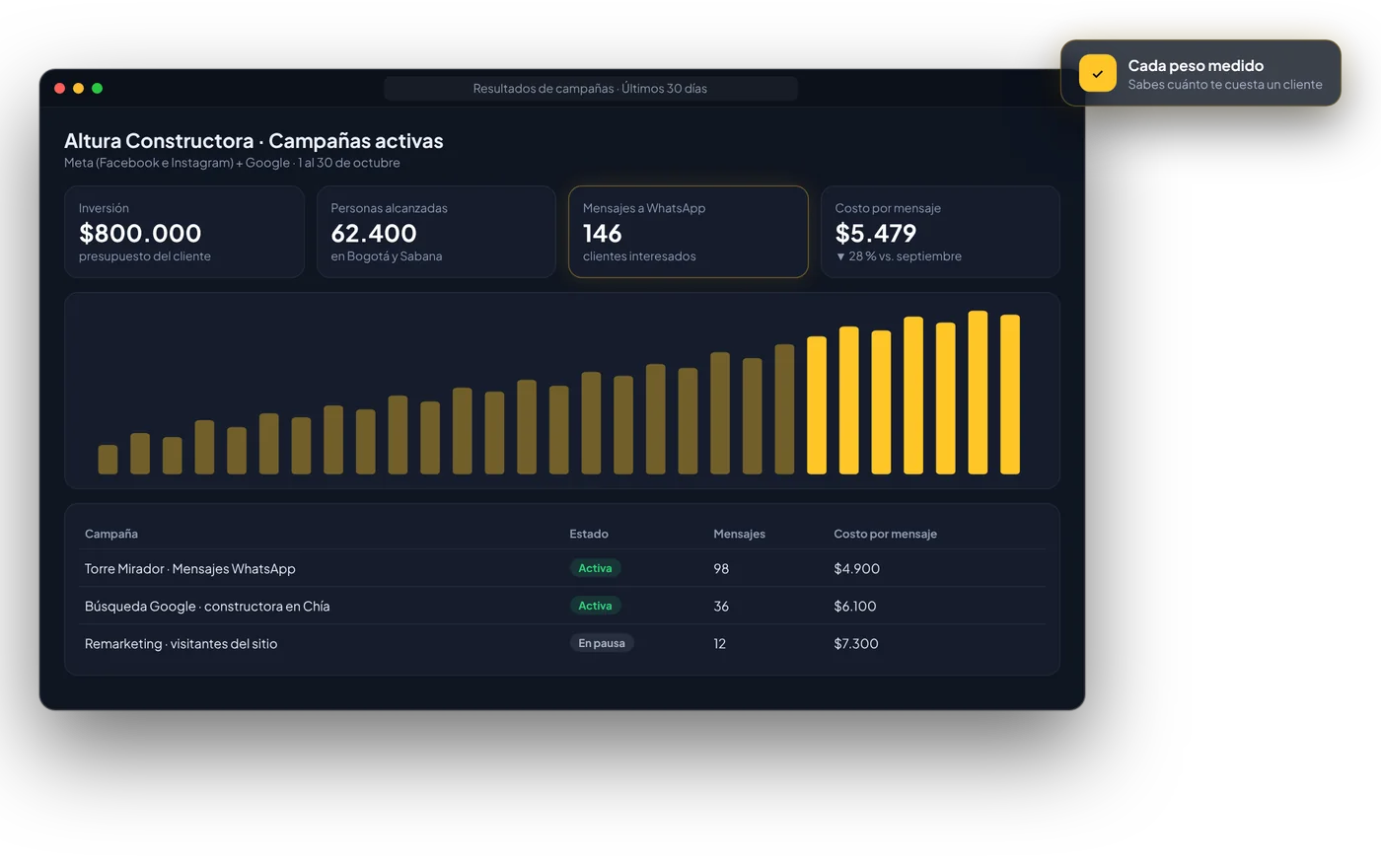Click the message count '36'
The image size is (1381, 868).
click(721, 607)
